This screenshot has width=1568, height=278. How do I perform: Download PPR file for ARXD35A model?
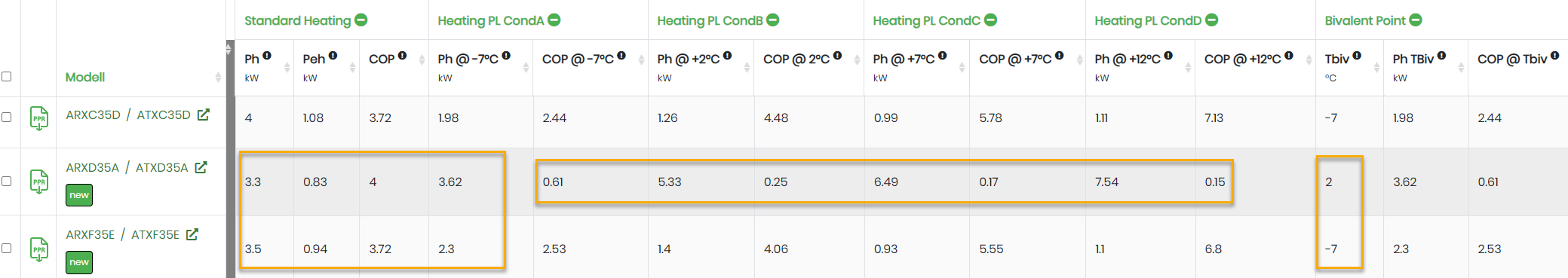(x=39, y=182)
